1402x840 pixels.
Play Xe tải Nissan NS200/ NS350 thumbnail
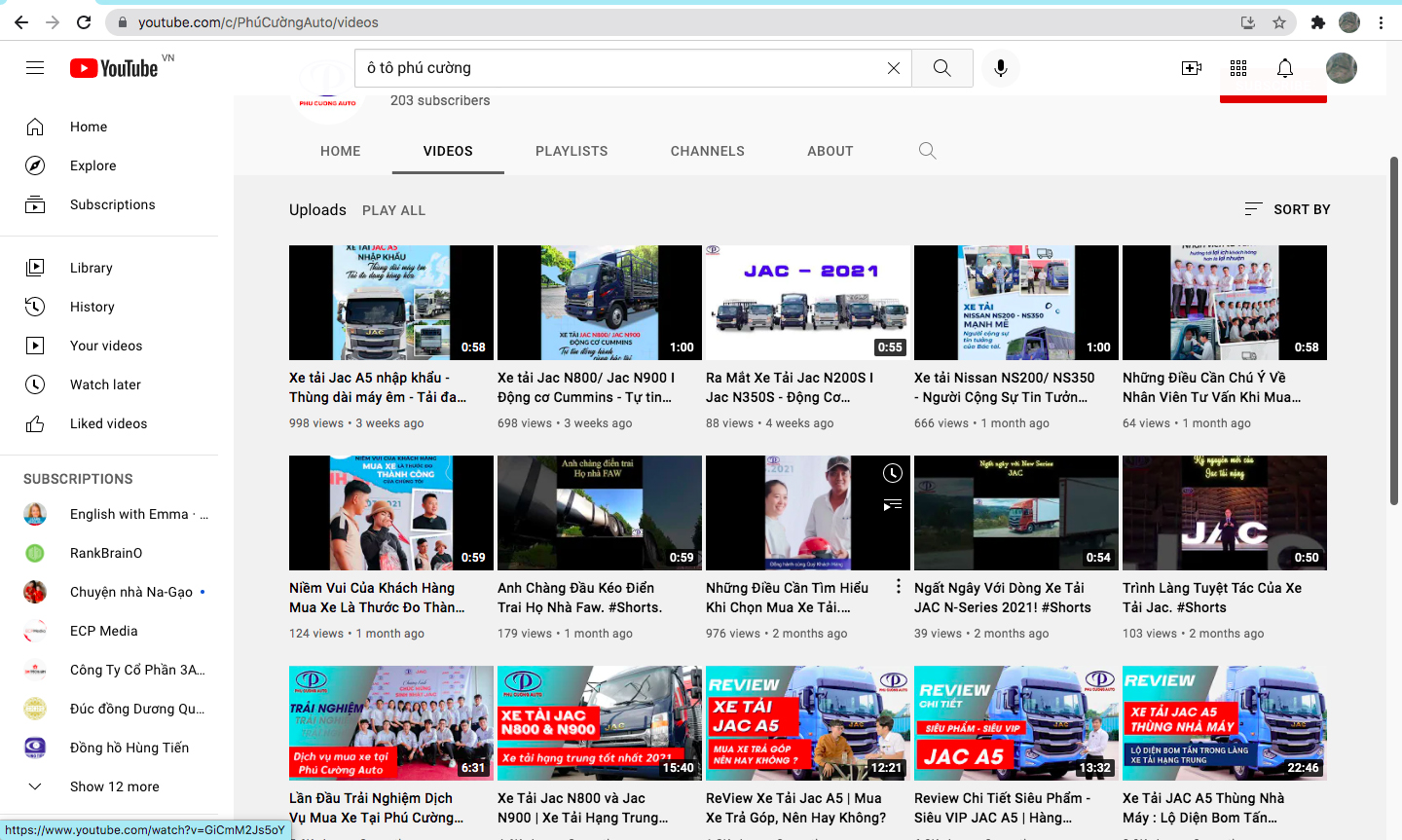1016,303
